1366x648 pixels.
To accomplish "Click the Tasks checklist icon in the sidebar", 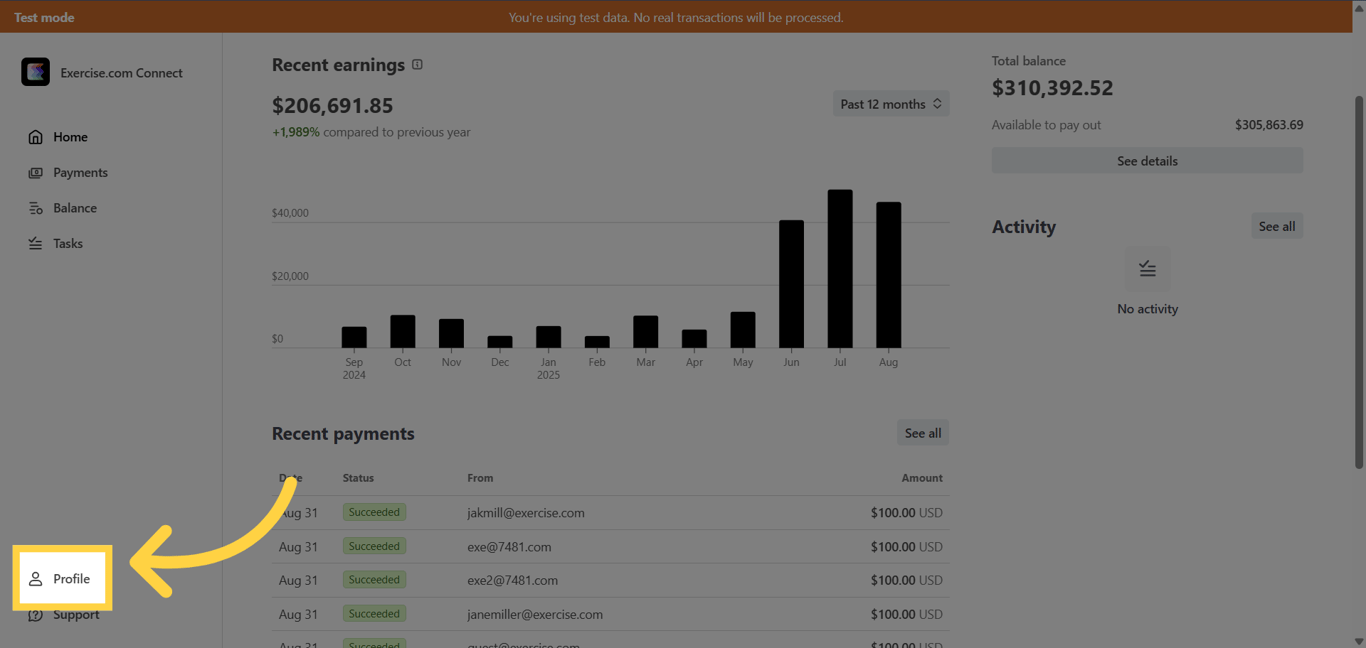I will point(36,244).
